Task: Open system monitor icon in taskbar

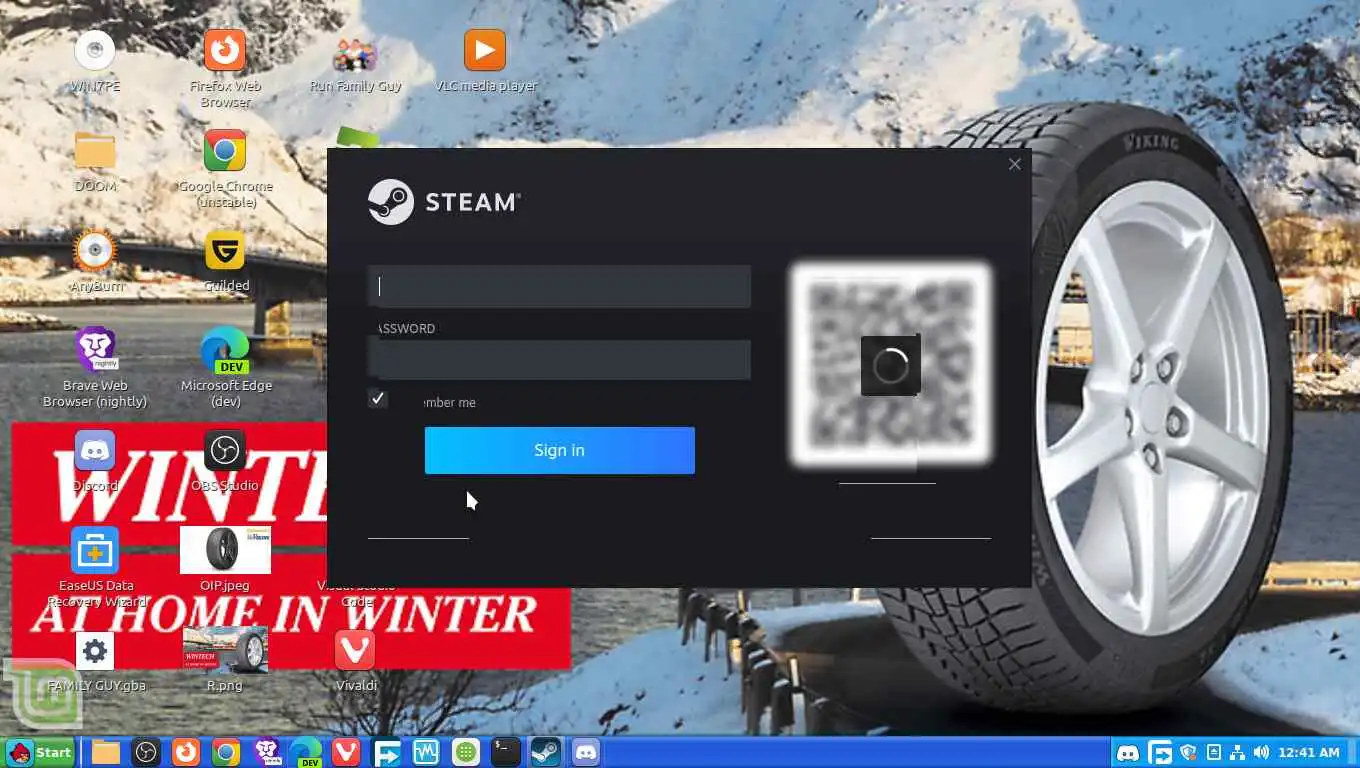Action: point(426,752)
